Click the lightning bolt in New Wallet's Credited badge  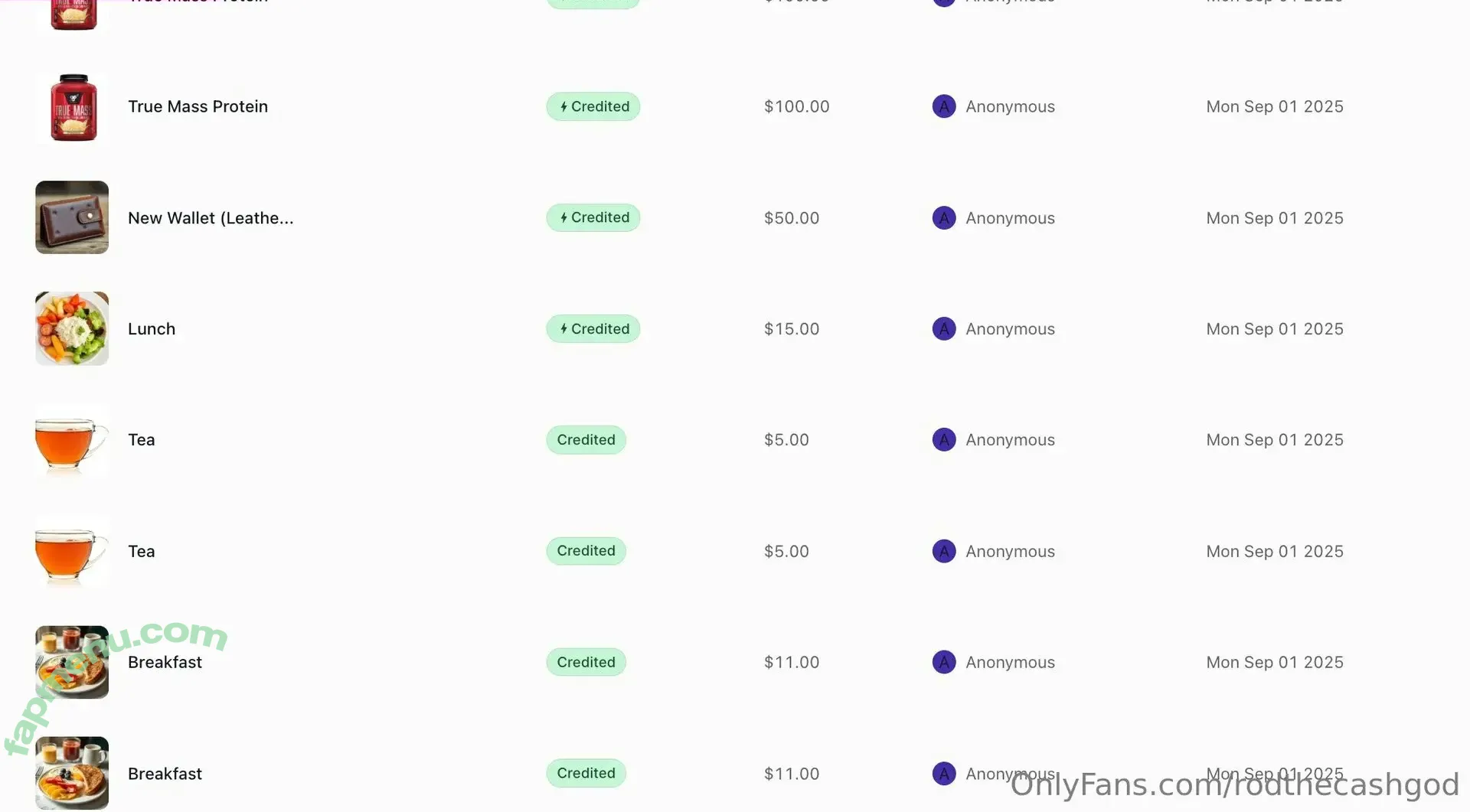(563, 217)
